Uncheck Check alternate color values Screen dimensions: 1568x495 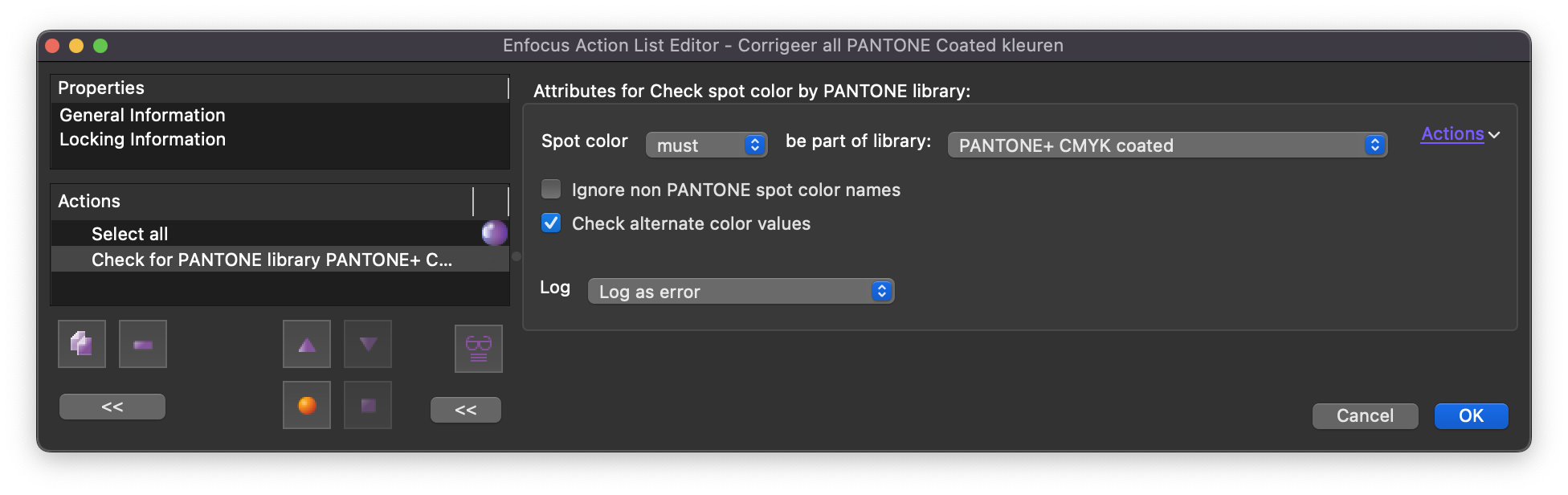(551, 223)
